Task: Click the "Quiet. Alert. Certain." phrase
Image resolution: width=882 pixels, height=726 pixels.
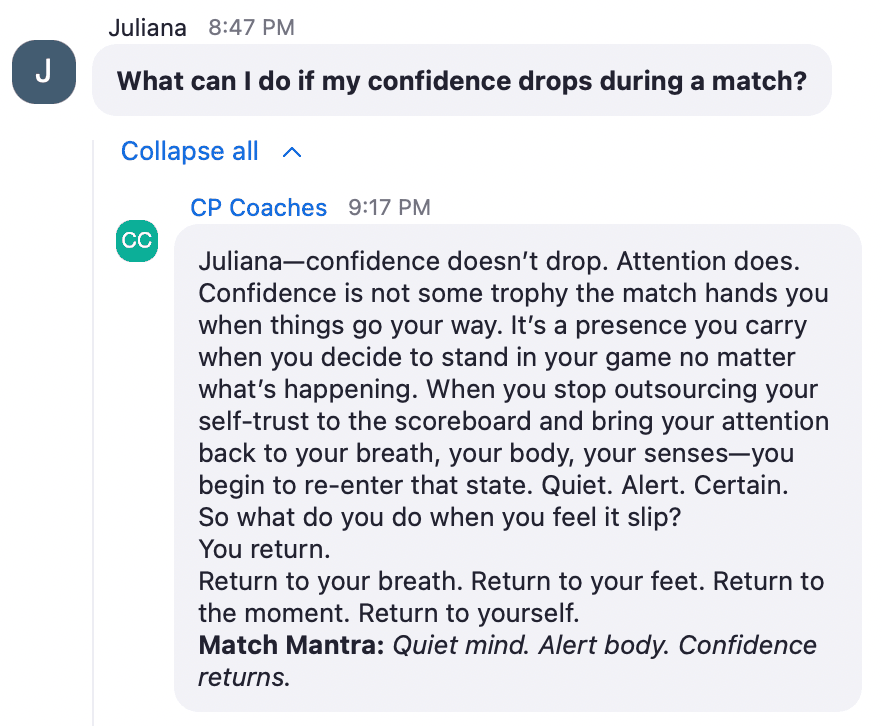Action: [x=665, y=485]
